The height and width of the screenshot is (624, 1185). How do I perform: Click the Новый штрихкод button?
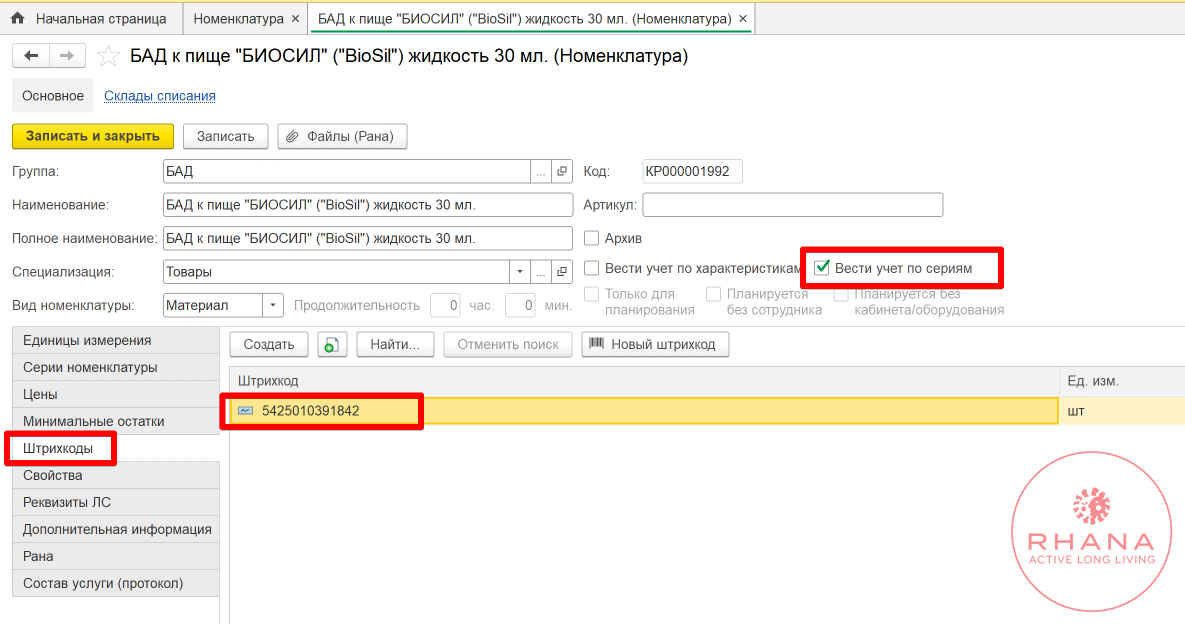[655, 344]
